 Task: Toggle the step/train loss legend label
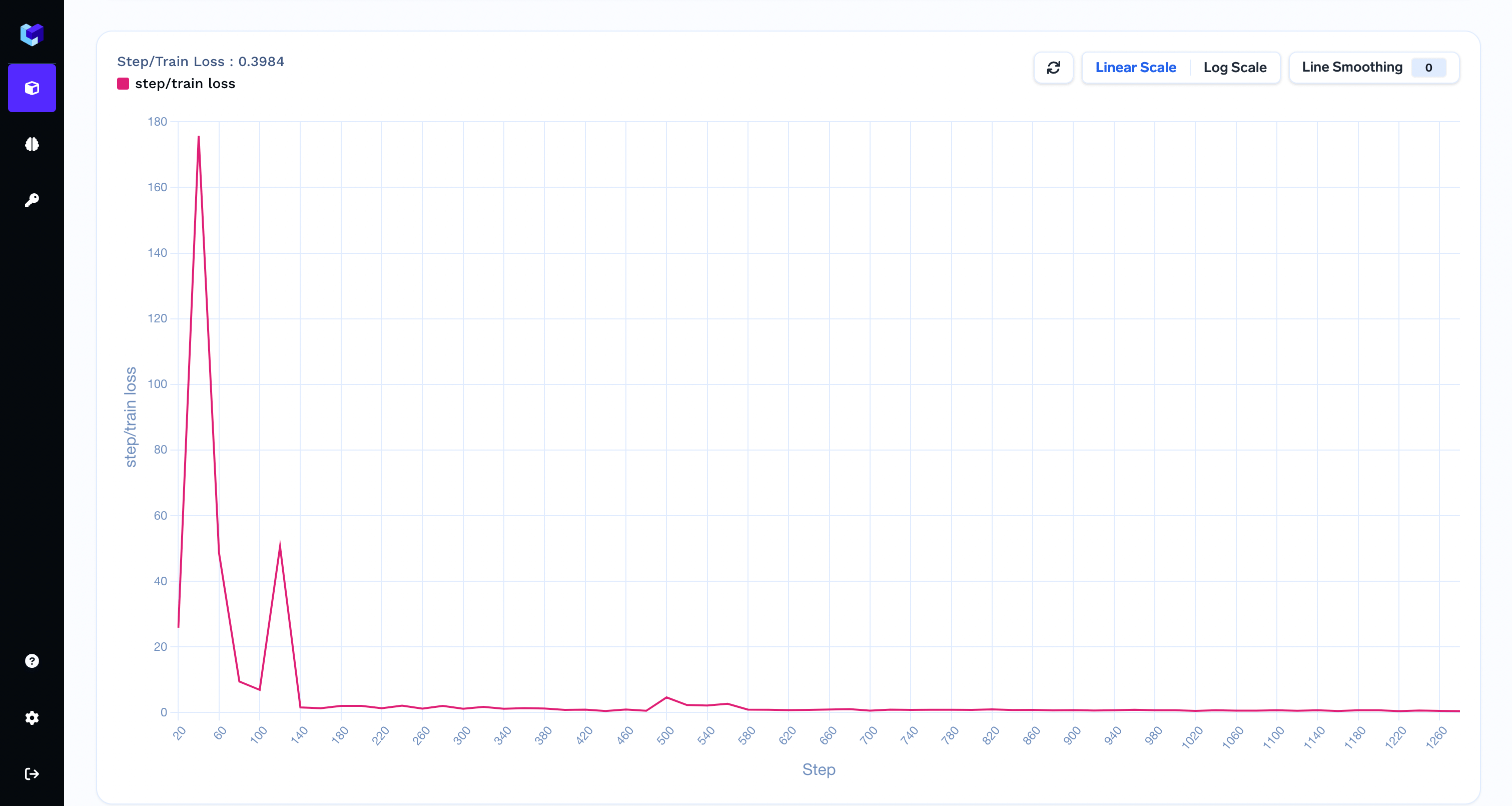tap(185, 84)
